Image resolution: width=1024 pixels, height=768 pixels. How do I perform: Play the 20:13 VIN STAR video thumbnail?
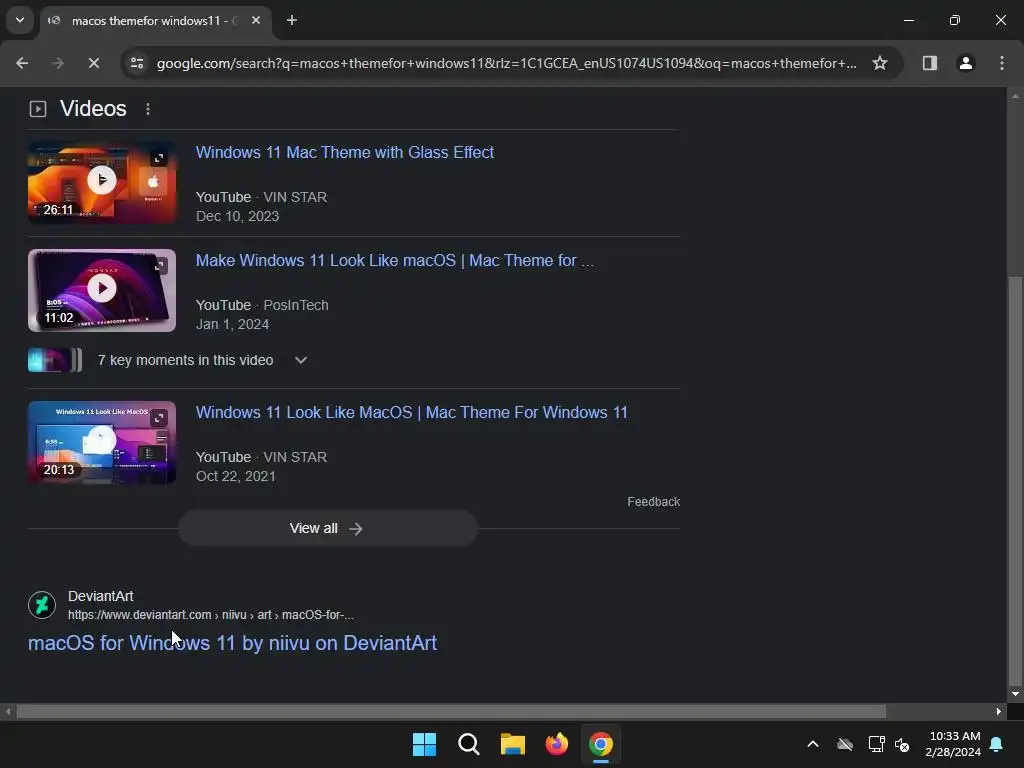click(x=102, y=442)
